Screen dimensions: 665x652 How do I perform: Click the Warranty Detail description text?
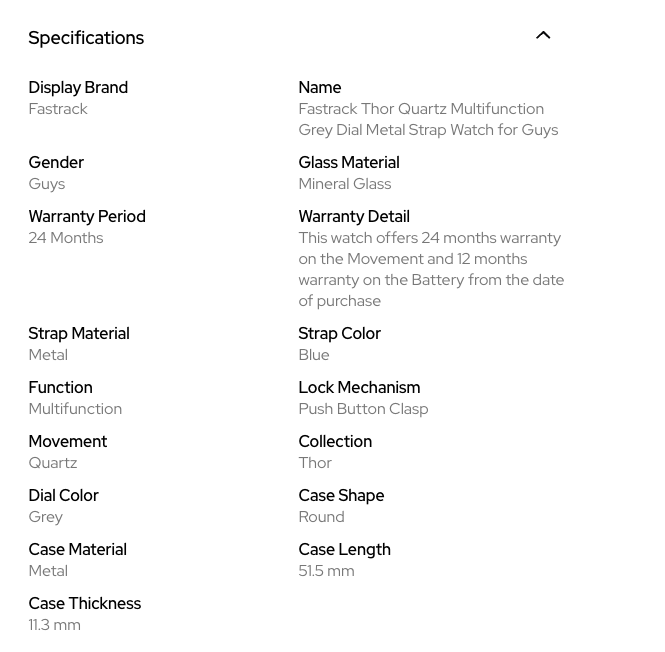point(431,269)
